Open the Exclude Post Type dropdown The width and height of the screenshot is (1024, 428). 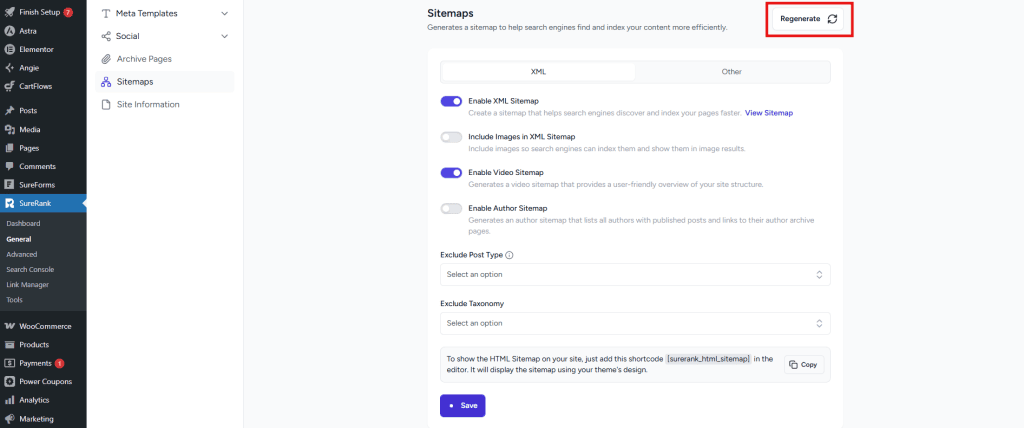(635, 274)
